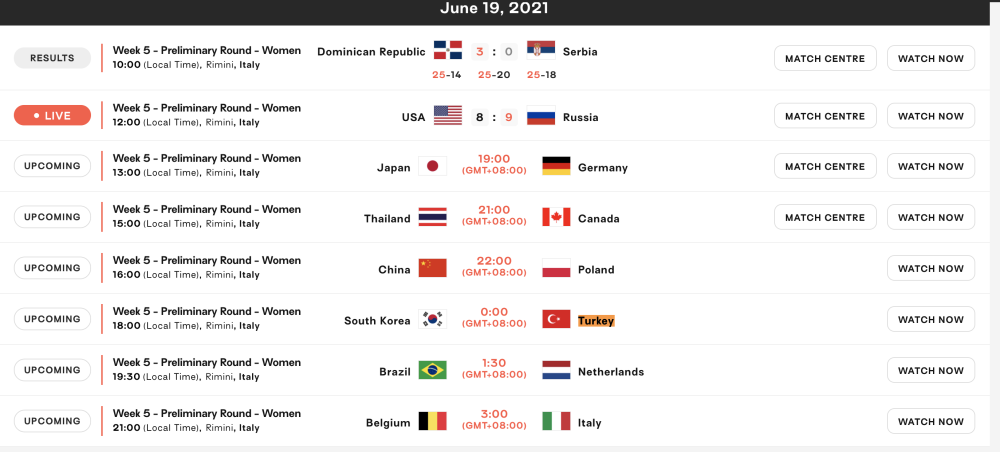Viewport: 1000px width, 452px height.
Task: Click the Japan flag icon
Action: (x=432, y=166)
